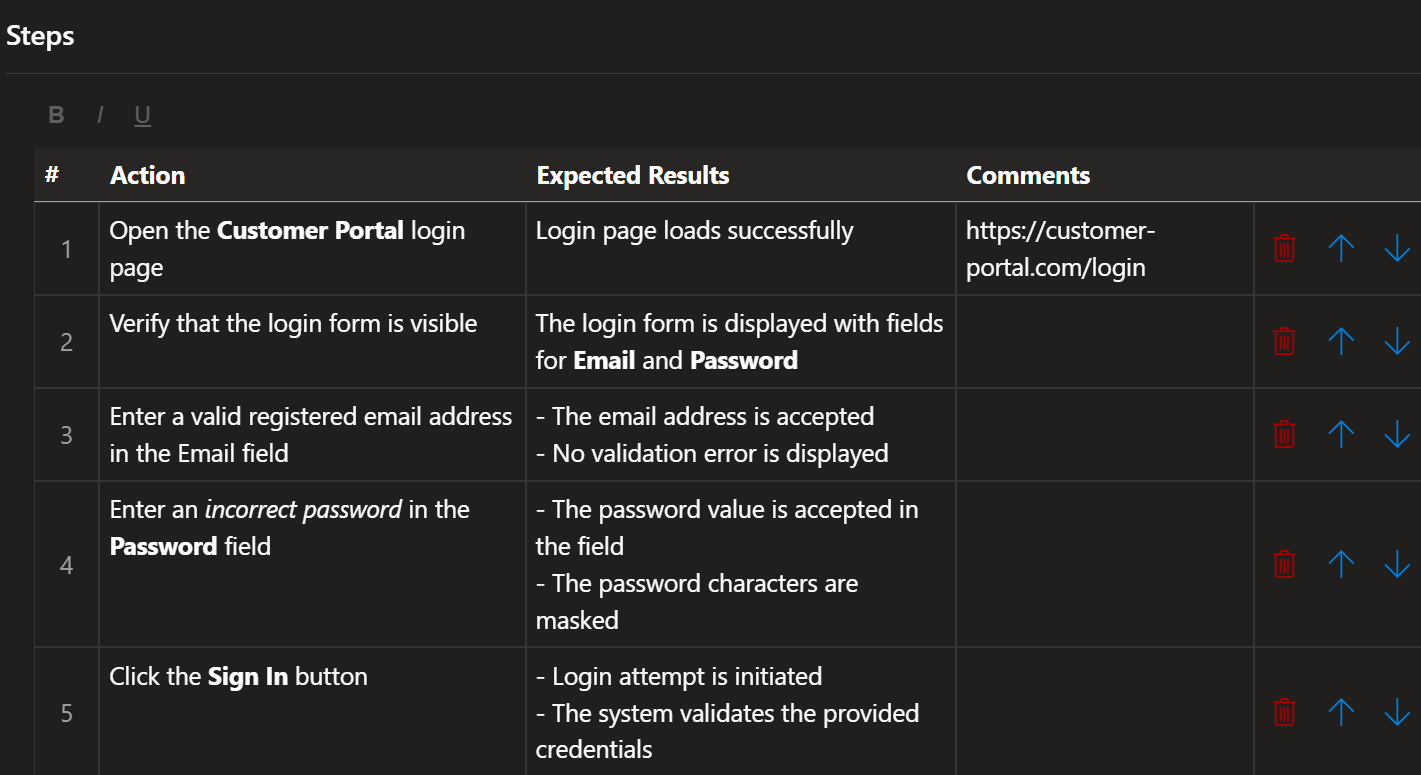
Task: Toggle underline formatting button
Action: [142, 115]
